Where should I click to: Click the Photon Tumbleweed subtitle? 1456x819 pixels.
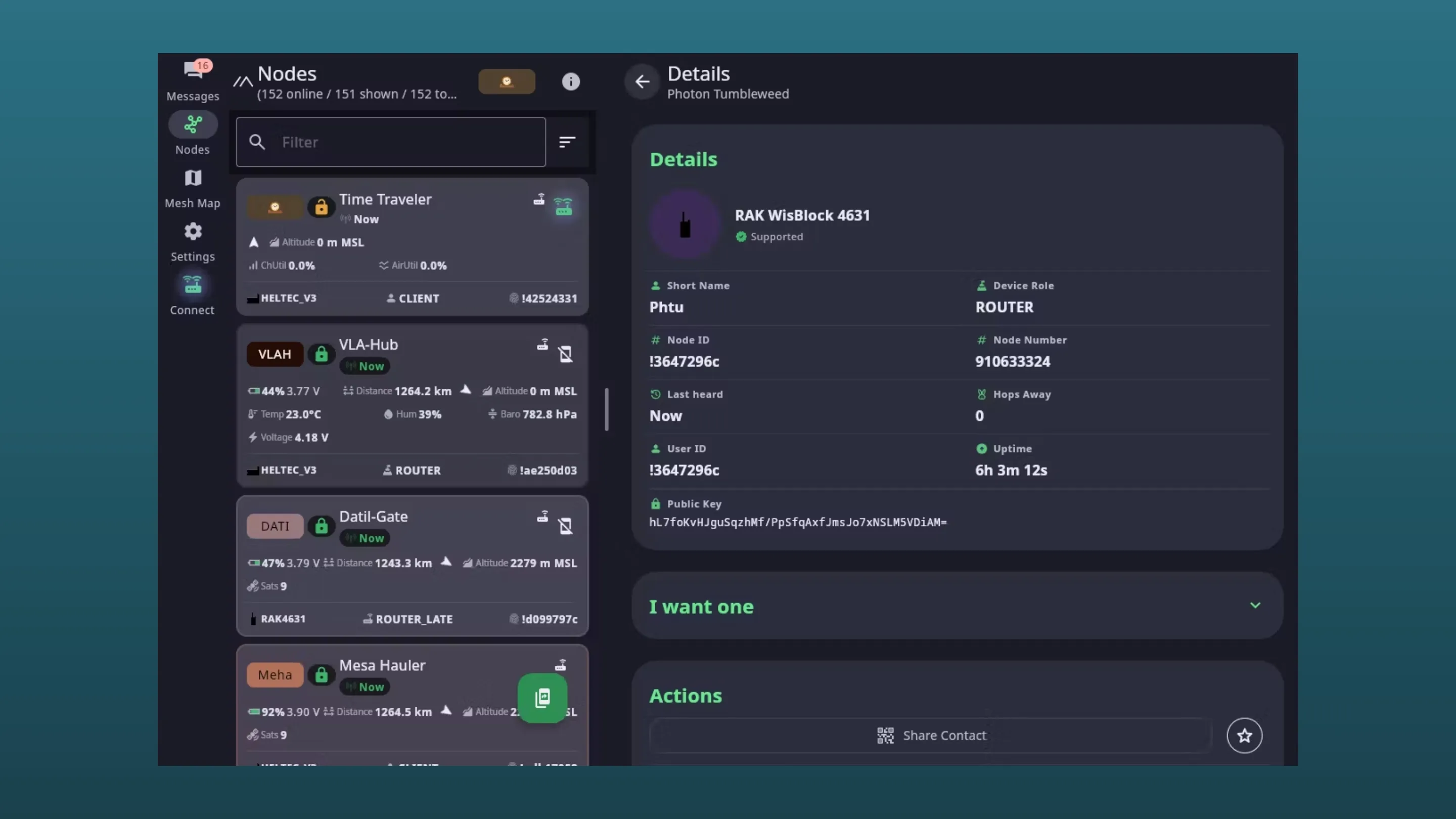coord(728,94)
